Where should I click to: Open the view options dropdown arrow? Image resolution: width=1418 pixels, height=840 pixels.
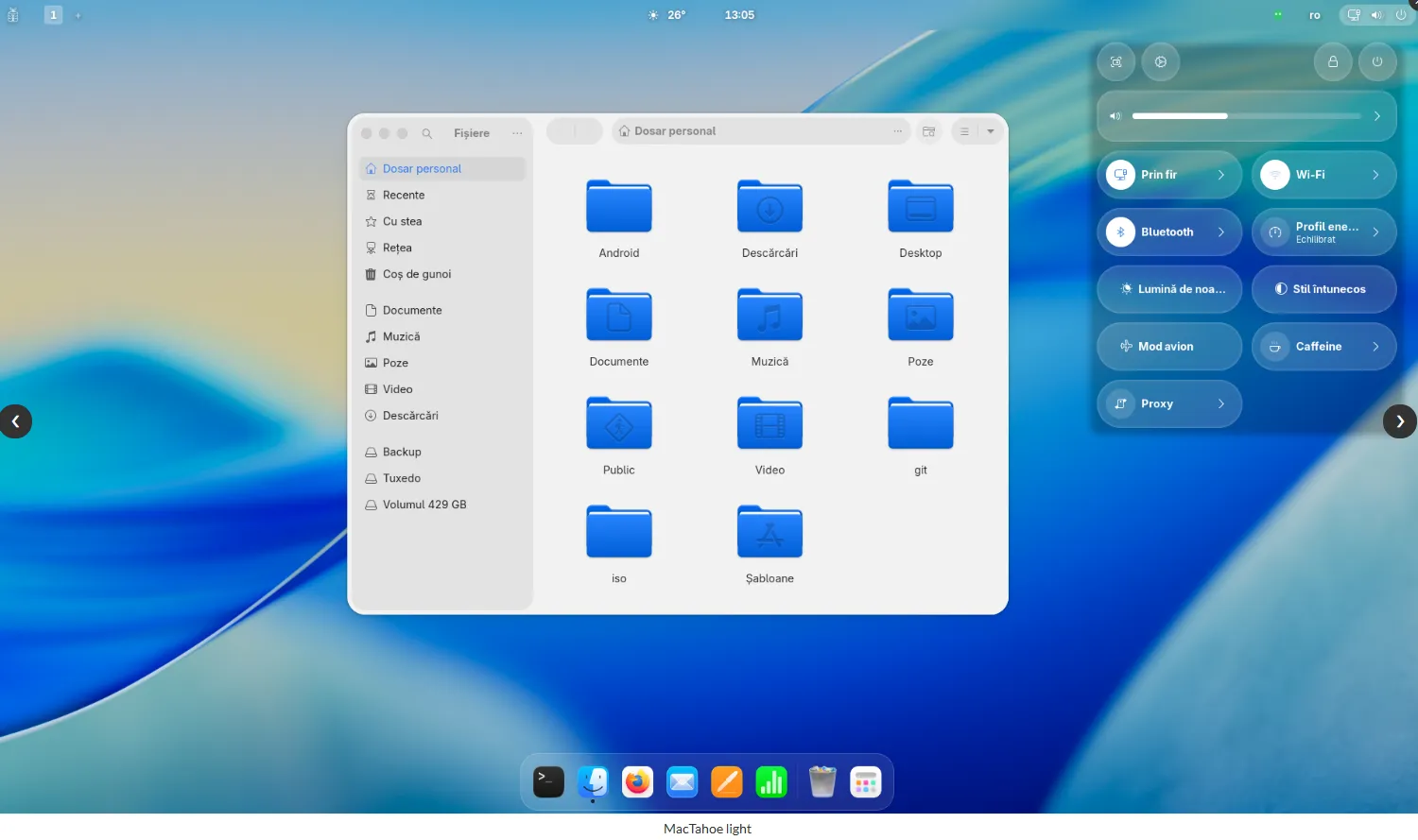pos(991,131)
